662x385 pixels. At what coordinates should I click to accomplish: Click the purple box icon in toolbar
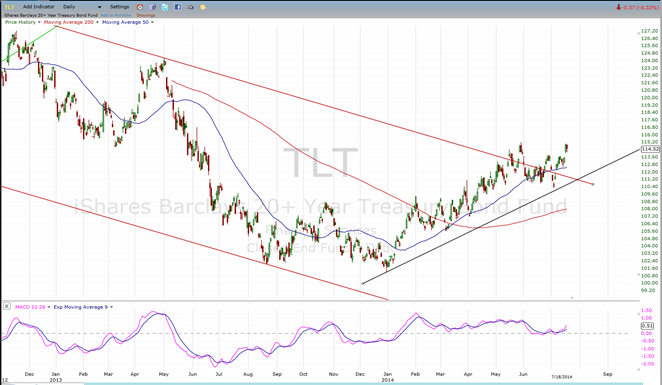pyautogui.click(x=153, y=7)
